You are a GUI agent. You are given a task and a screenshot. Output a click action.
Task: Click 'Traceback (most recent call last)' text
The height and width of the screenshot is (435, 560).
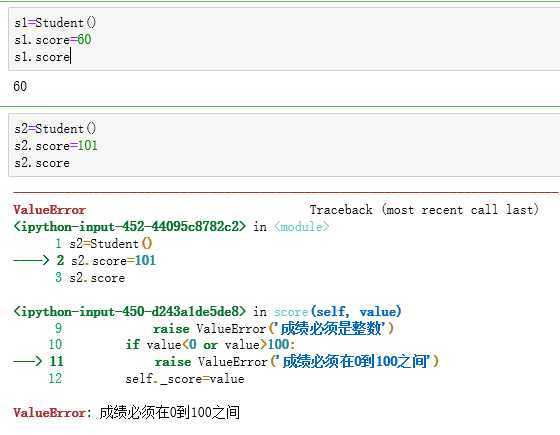coord(424,210)
